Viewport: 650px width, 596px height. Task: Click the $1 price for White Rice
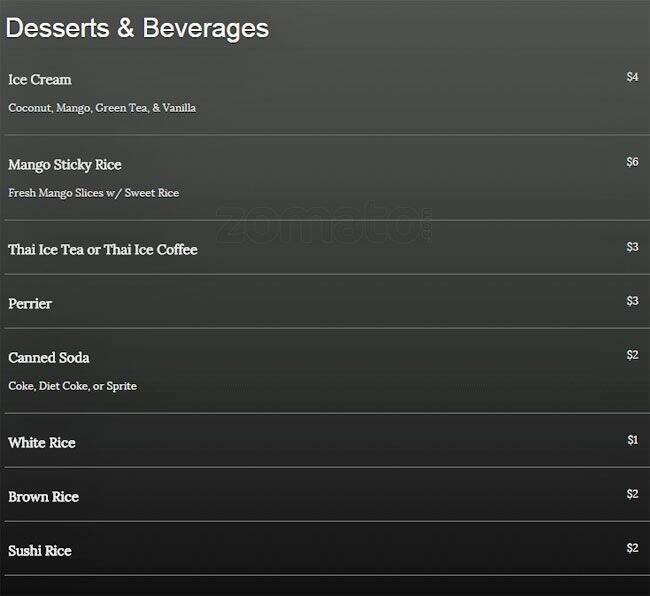point(632,440)
